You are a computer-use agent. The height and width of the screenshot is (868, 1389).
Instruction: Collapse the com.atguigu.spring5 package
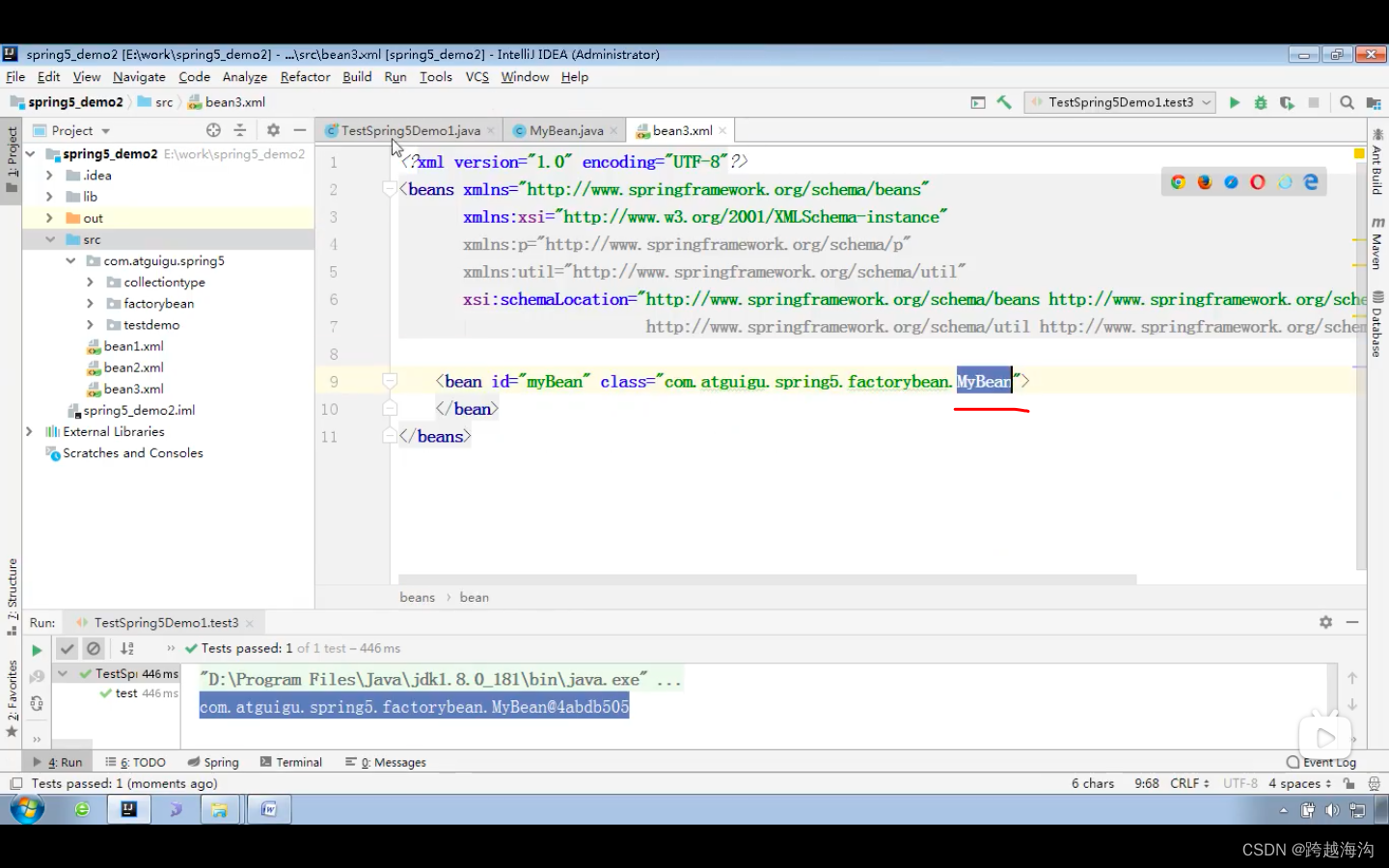tap(70, 260)
